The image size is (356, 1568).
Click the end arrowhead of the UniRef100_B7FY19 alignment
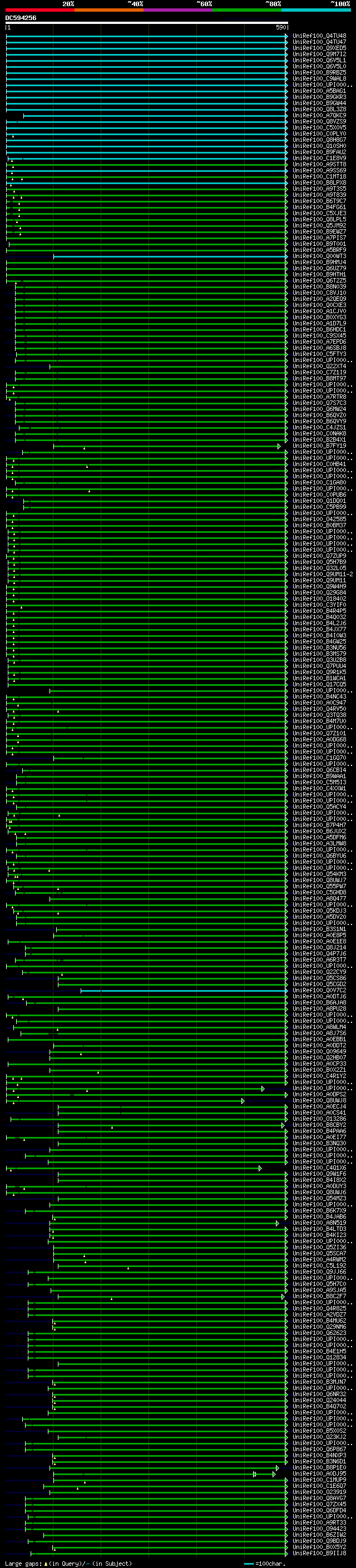[279, 447]
